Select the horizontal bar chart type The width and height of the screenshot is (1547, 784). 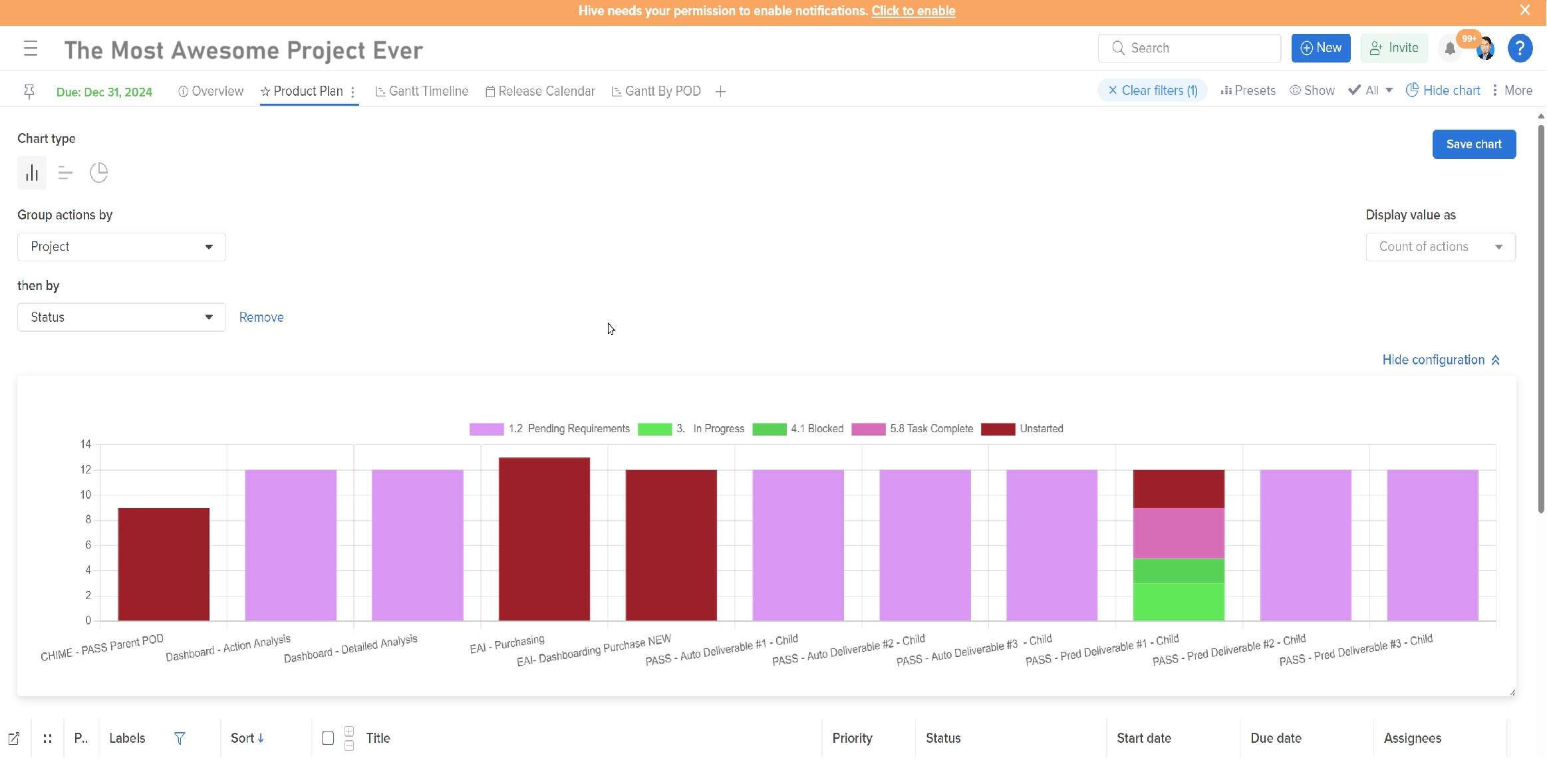65,173
